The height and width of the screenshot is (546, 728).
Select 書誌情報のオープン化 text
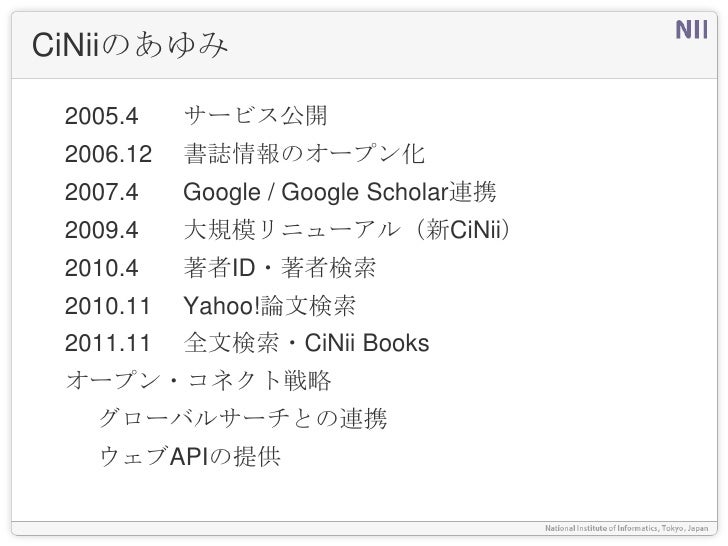[x=304, y=154]
